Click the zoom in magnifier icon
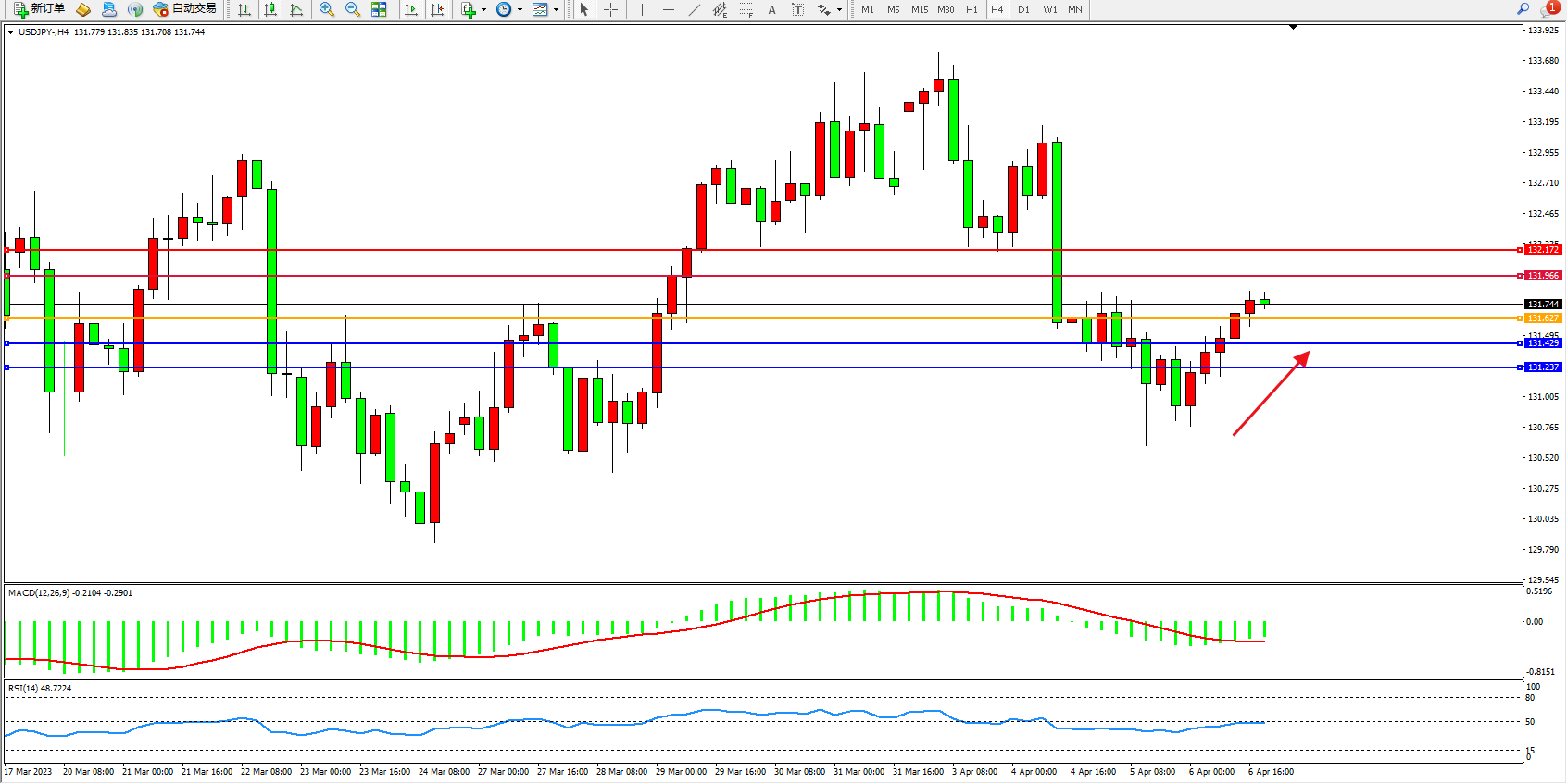The width and height of the screenshot is (1567, 784). (327, 9)
